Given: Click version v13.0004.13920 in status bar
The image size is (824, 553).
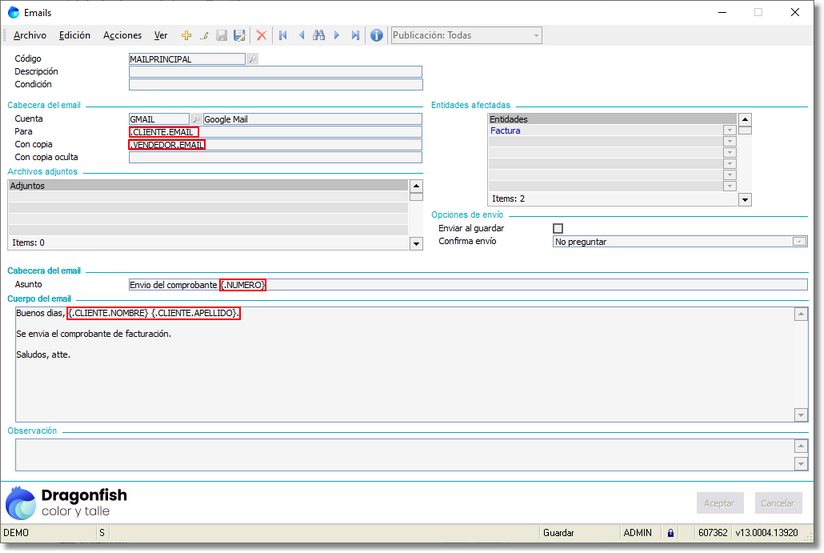Looking at the screenshot, I should coord(767,532).
